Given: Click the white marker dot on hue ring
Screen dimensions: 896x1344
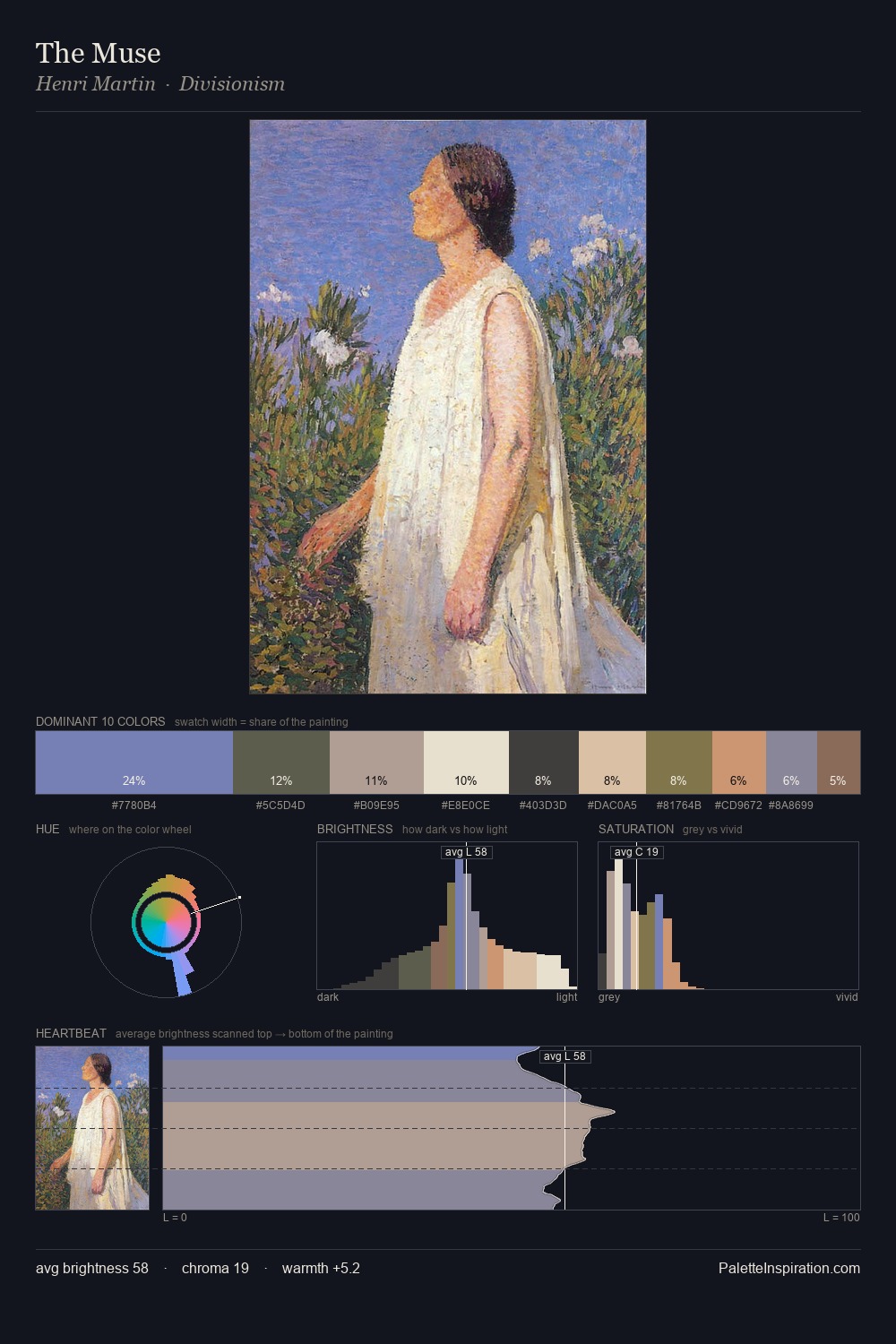Looking at the screenshot, I should pyautogui.click(x=239, y=897).
